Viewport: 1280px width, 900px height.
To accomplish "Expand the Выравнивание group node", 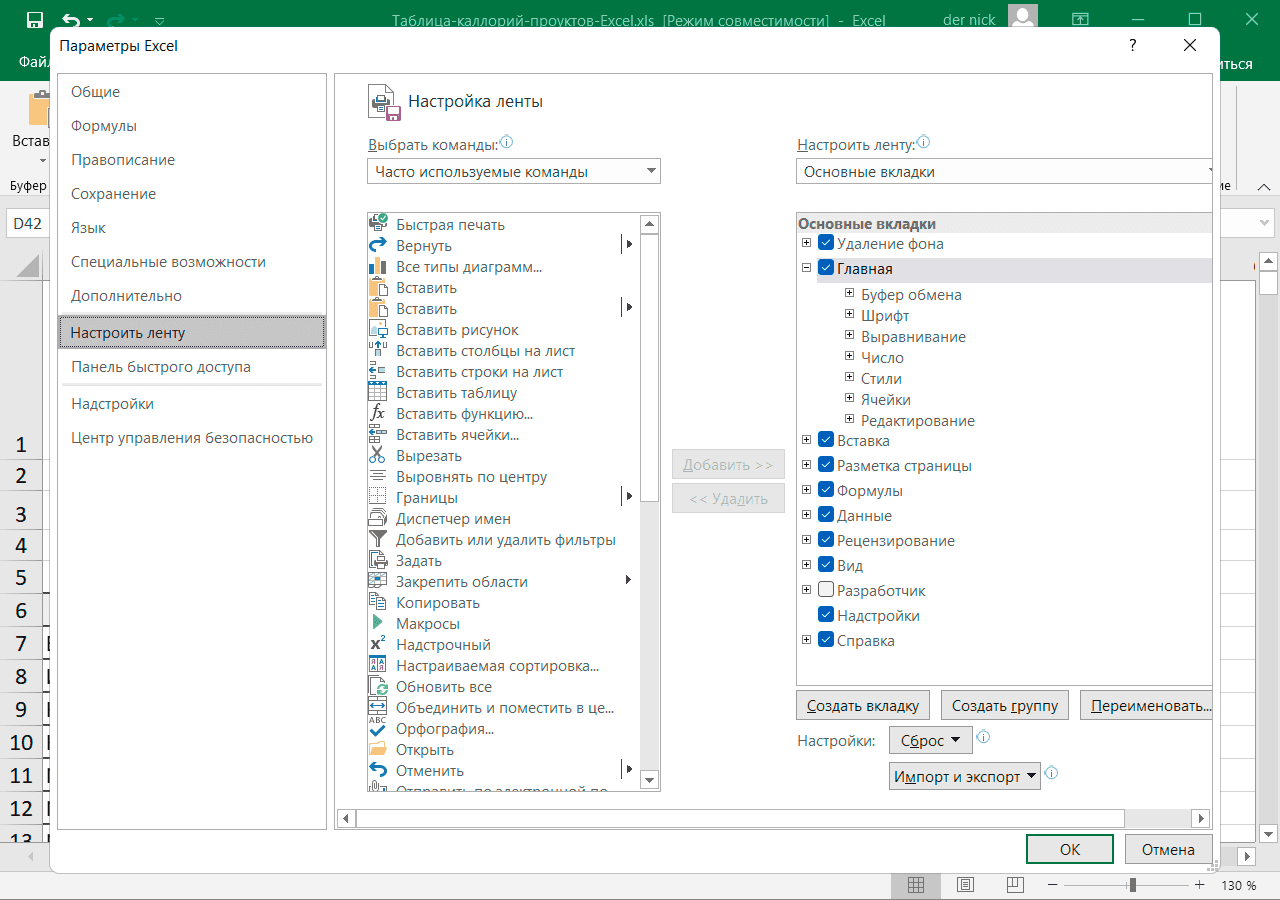I will [x=850, y=336].
